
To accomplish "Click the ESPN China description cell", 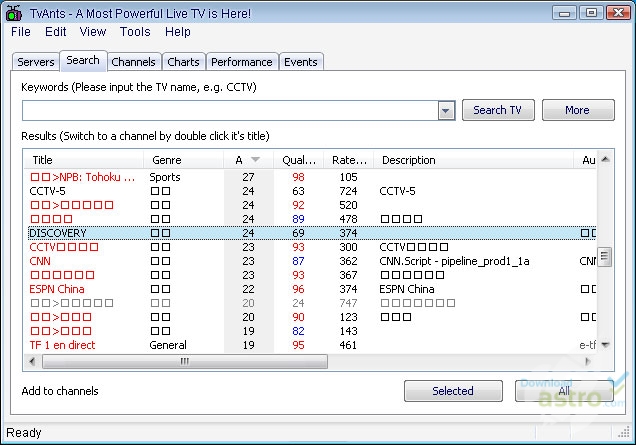I will click(x=407, y=289).
